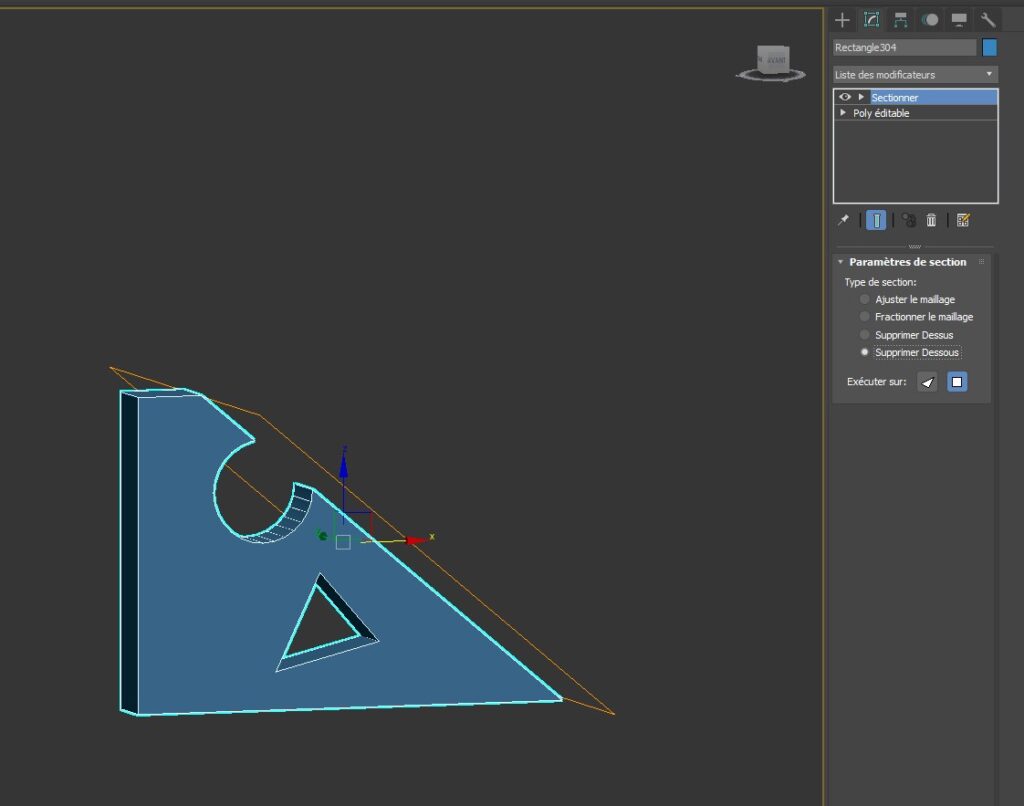Viewport: 1024px width, 806px height.
Task: Remove modifier with trash icon
Action: coord(931,220)
